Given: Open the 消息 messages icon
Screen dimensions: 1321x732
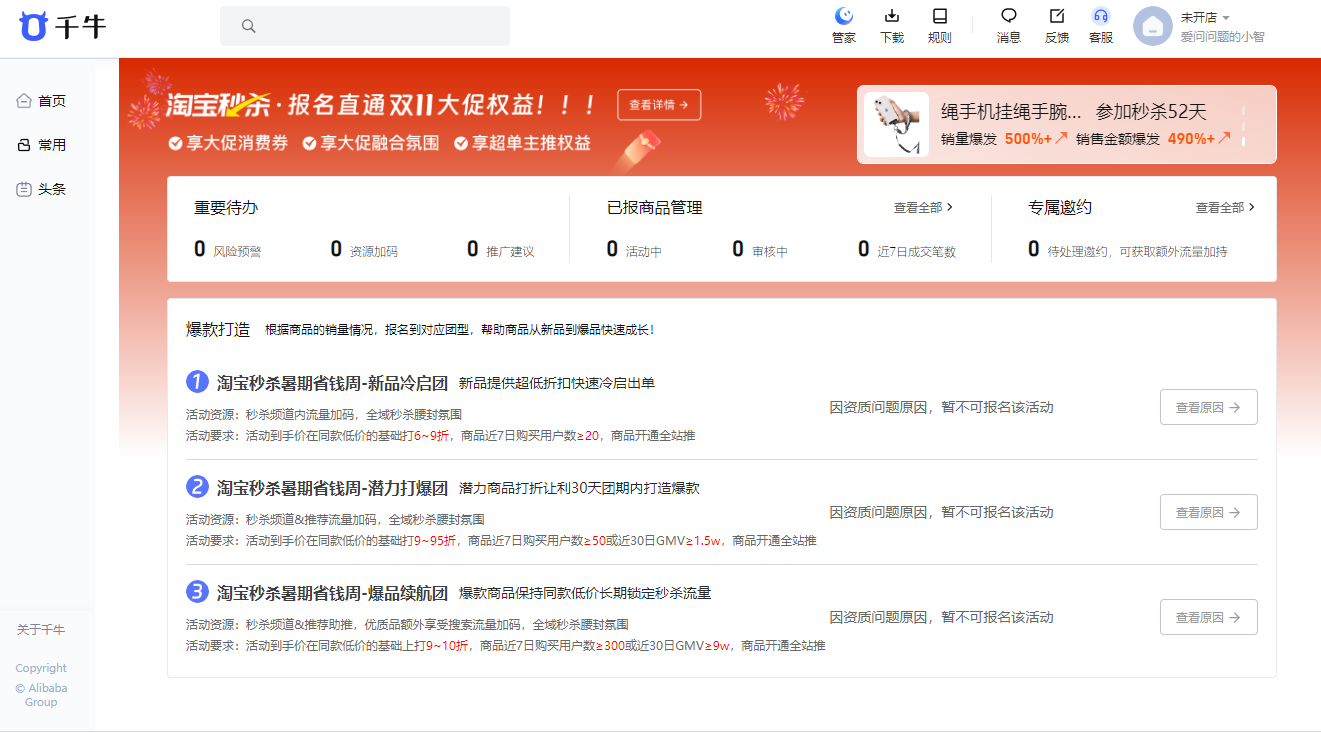Looking at the screenshot, I should [1009, 16].
